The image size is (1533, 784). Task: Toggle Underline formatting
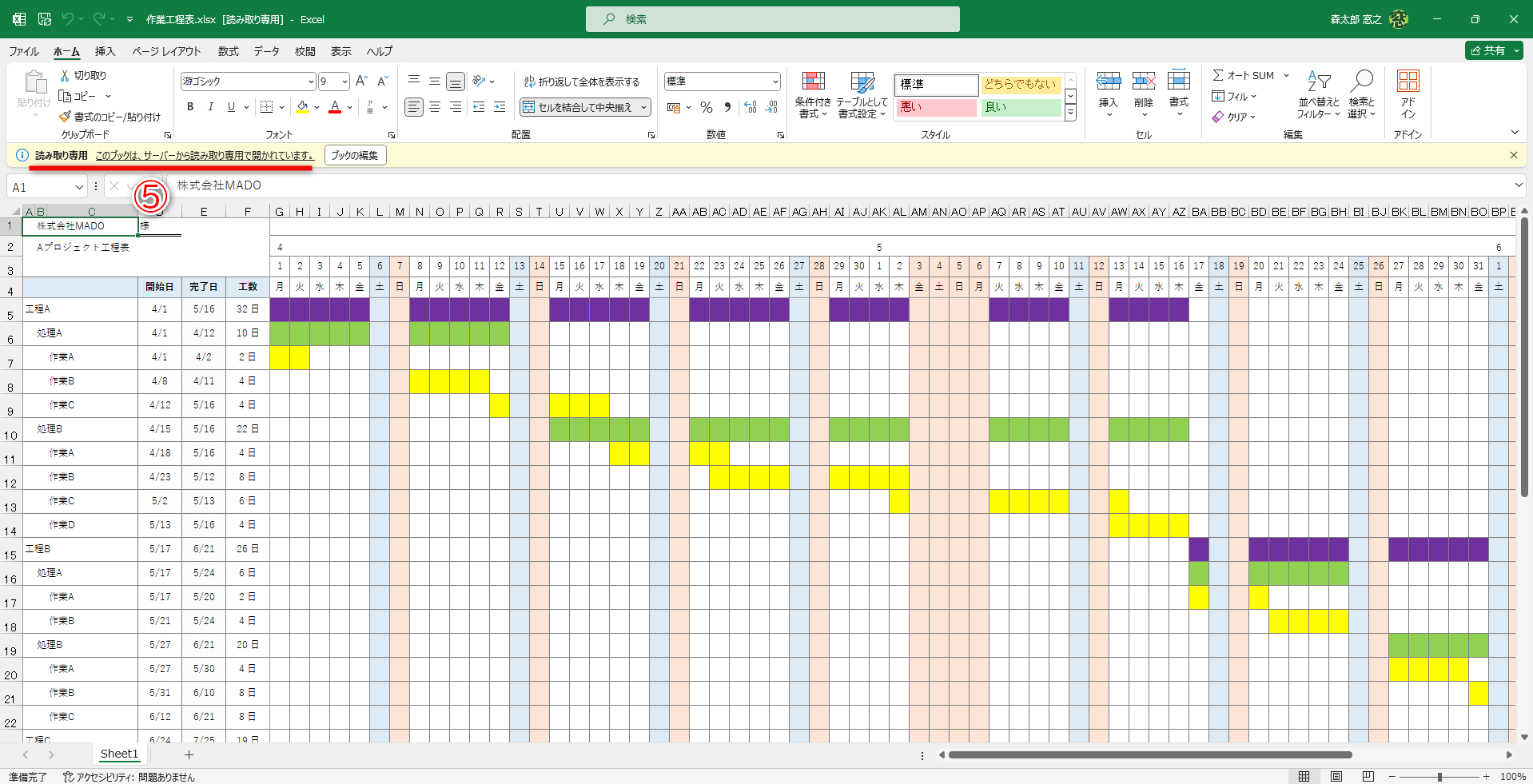click(x=231, y=107)
